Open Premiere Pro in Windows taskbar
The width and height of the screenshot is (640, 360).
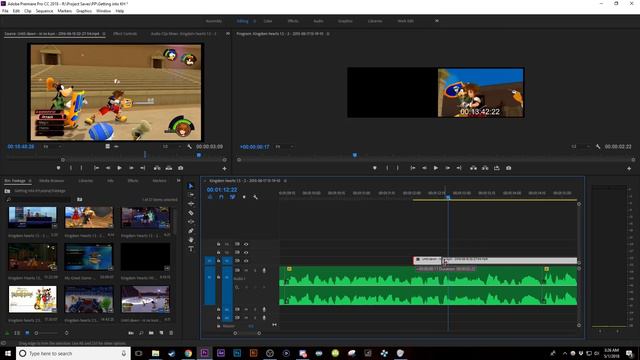click(x=204, y=353)
